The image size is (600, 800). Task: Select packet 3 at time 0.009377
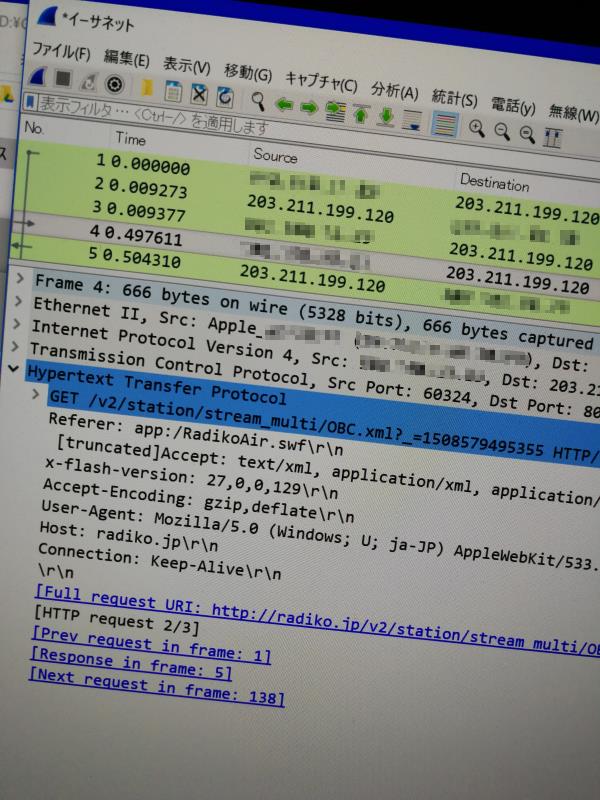tap(306, 226)
